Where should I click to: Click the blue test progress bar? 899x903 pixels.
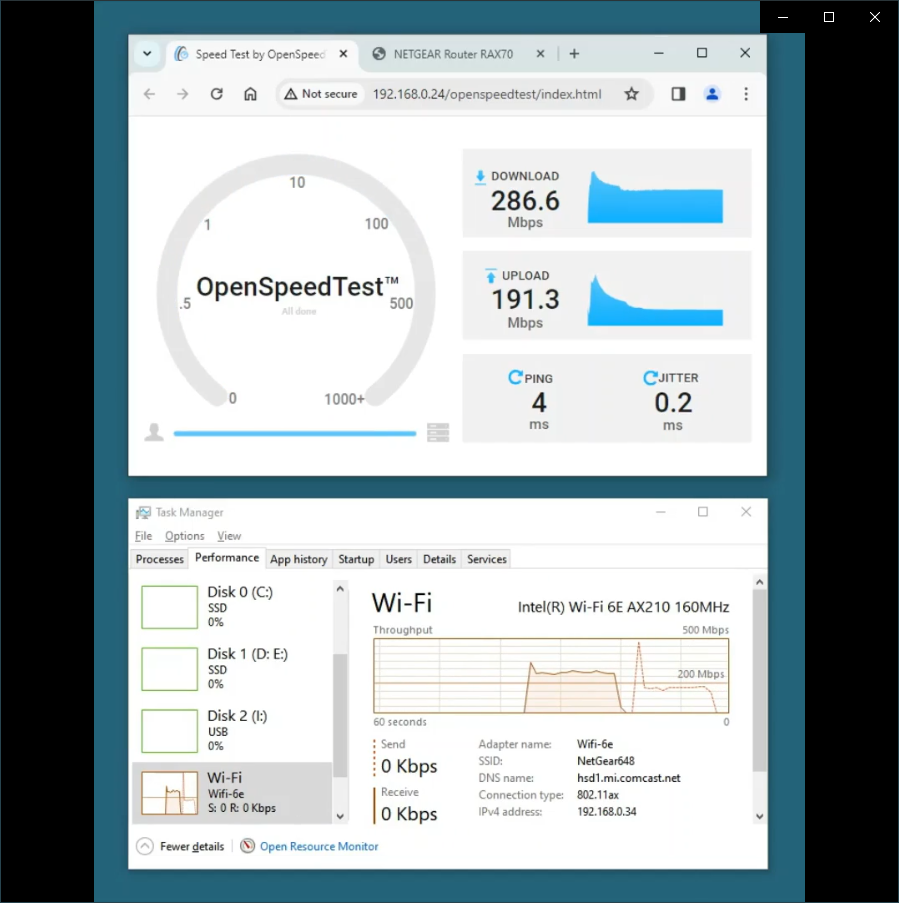click(x=295, y=434)
